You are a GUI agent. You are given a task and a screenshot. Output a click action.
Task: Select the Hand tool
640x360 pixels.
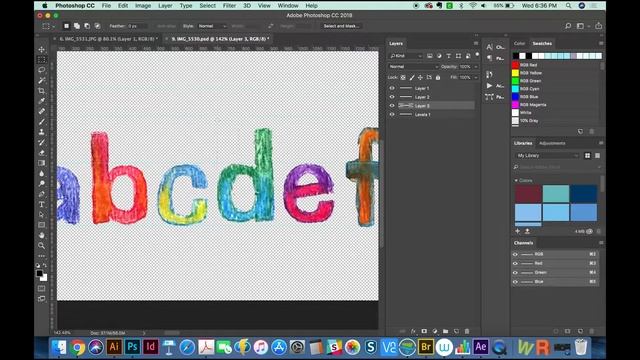point(42,235)
